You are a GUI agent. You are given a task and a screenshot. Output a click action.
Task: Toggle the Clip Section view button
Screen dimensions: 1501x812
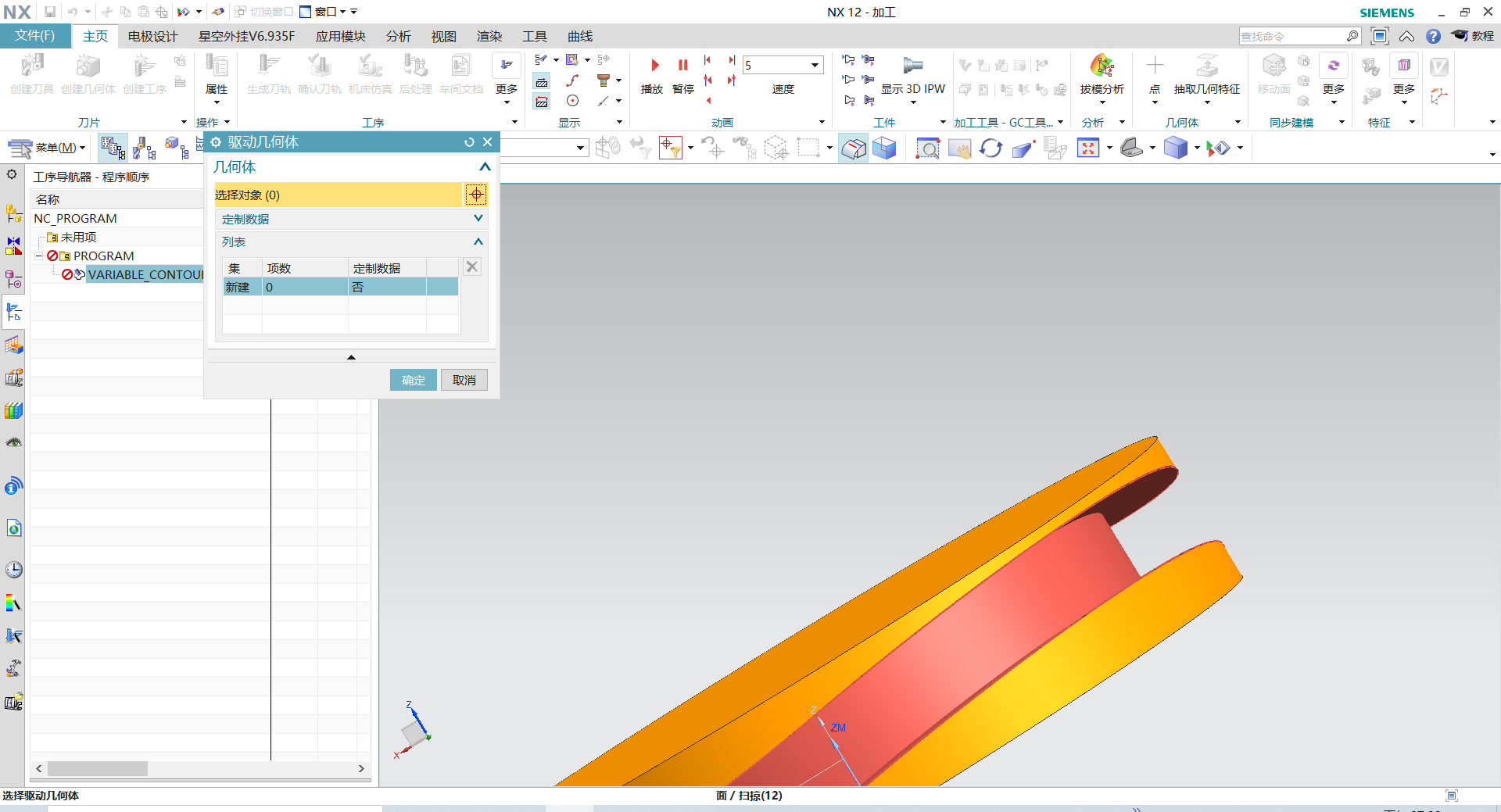[x=854, y=148]
